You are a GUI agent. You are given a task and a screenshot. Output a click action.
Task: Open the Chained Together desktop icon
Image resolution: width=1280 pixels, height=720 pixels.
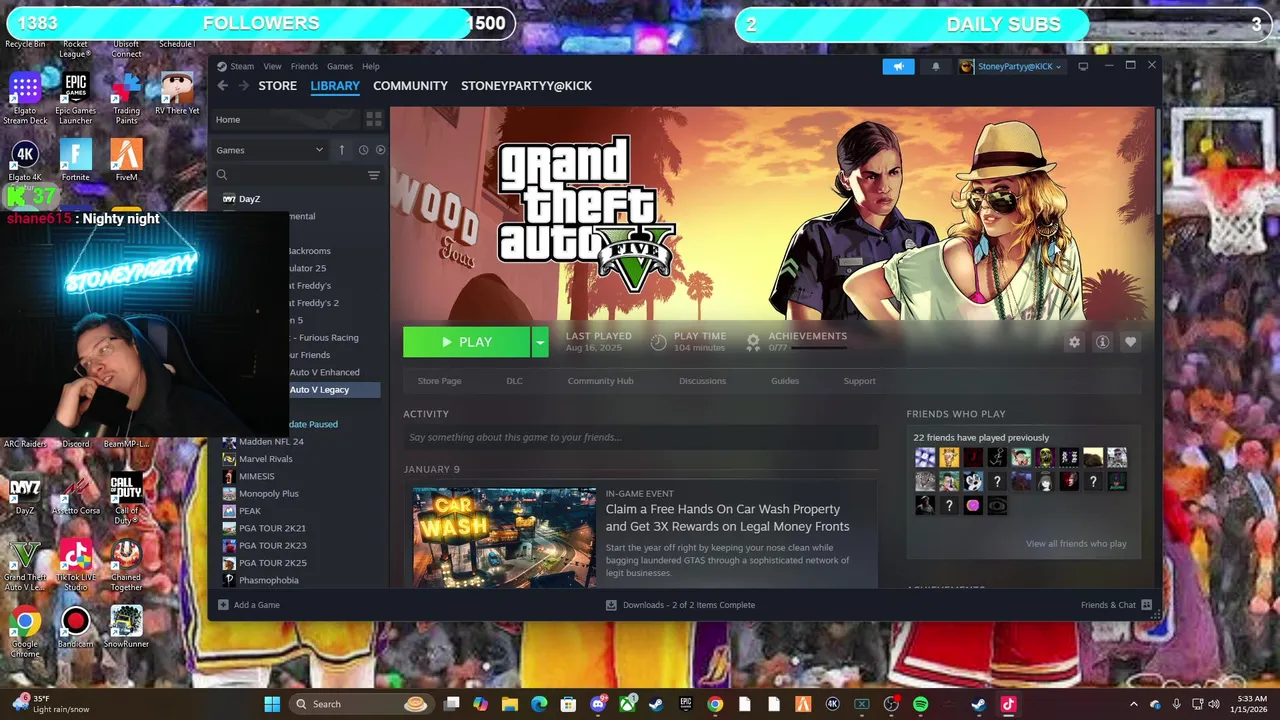pyautogui.click(x=126, y=566)
